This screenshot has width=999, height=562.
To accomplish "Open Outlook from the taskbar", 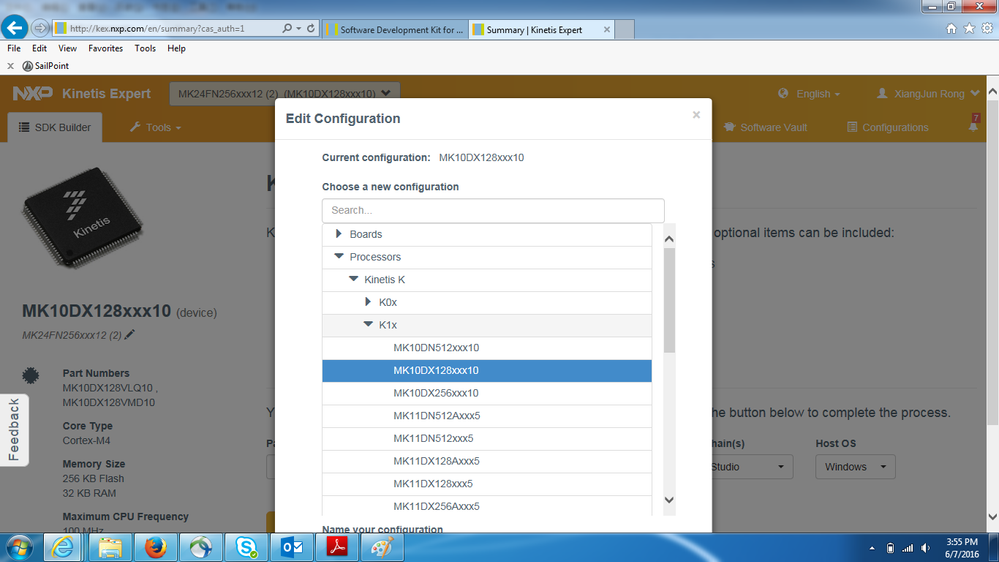I will click(292, 547).
